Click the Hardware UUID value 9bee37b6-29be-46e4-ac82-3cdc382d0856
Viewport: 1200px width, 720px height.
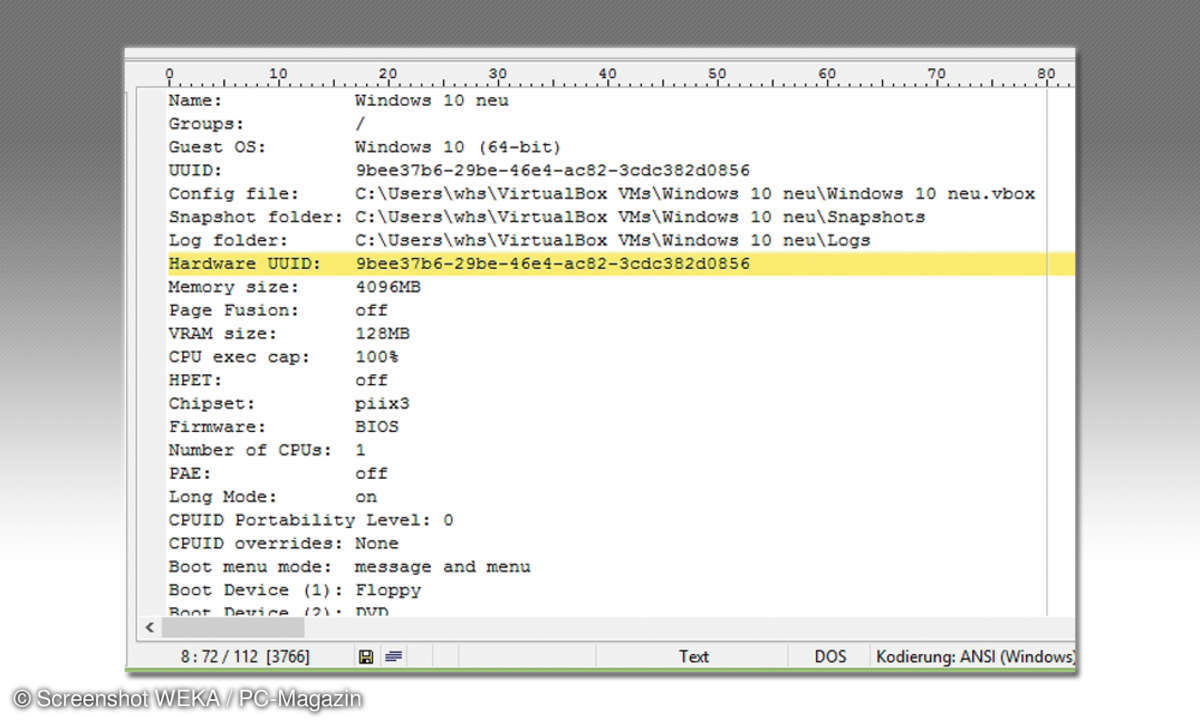coord(552,264)
